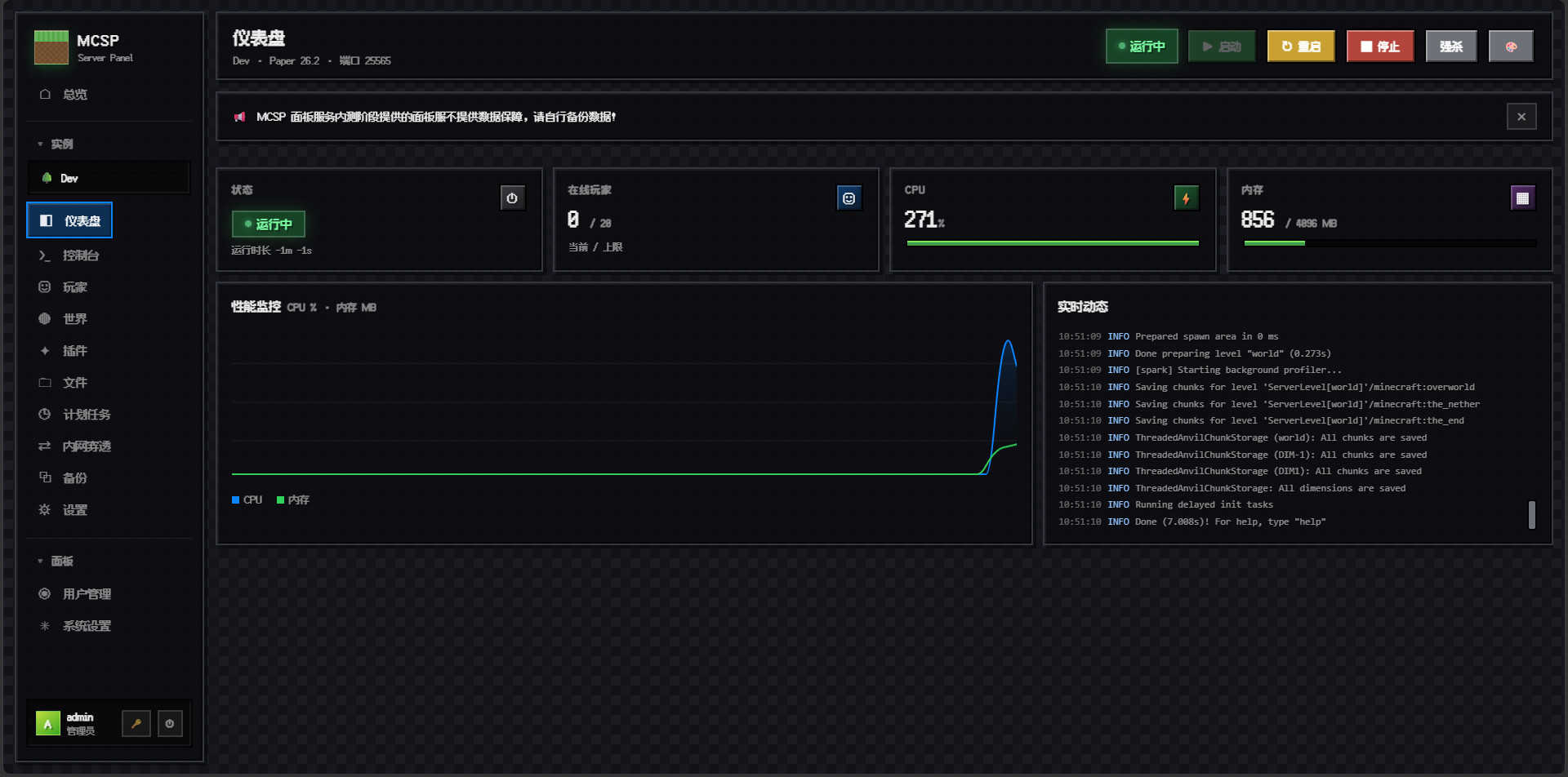Click the yellow 重启 restart button
This screenshot has height=777, width=1568.
(x=1301, y=47)
